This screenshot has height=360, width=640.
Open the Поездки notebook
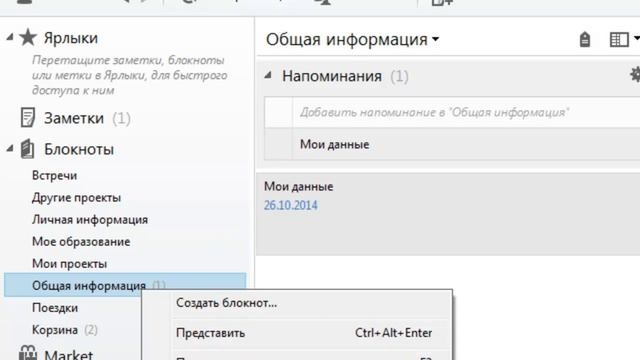[55, 308]
